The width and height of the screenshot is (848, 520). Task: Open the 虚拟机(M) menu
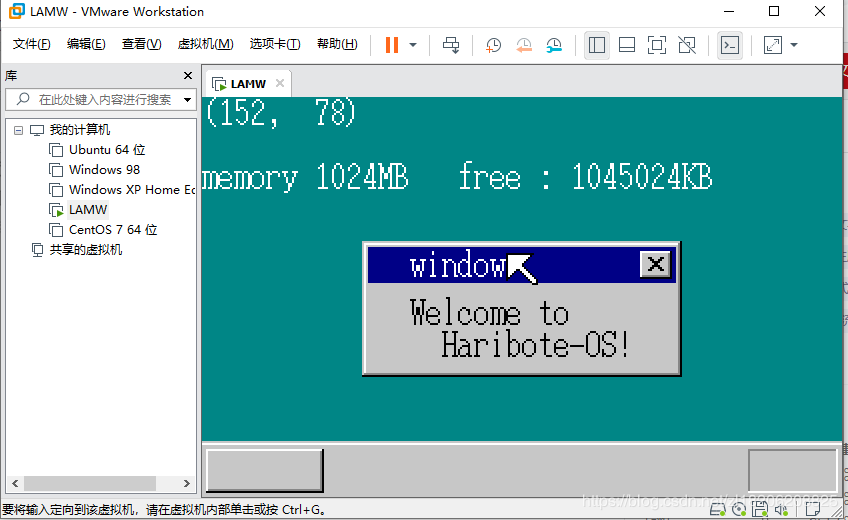click(205, 44)
